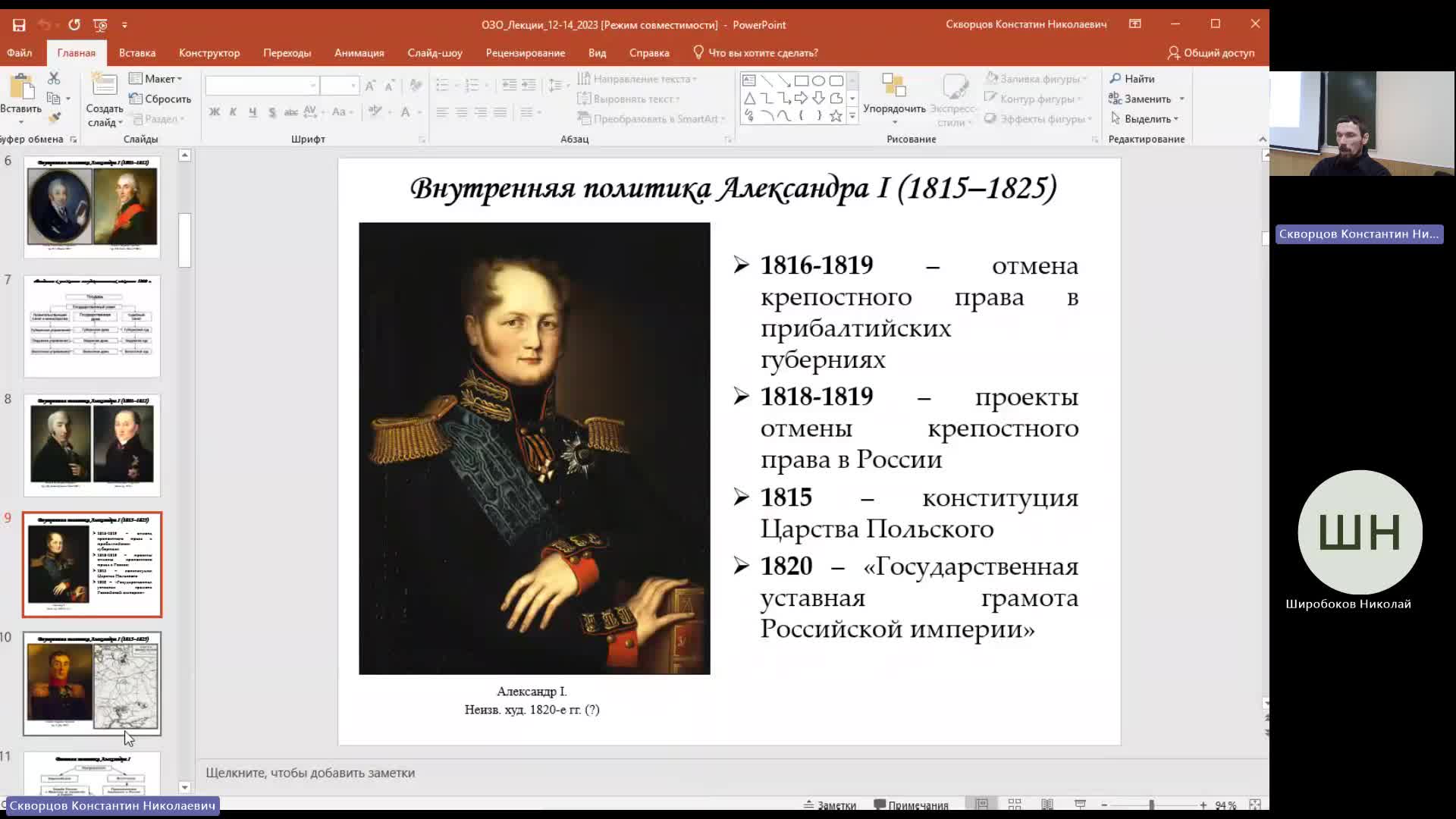Click the Tell me what you want search
The image size is (1456, 819).
755,53
